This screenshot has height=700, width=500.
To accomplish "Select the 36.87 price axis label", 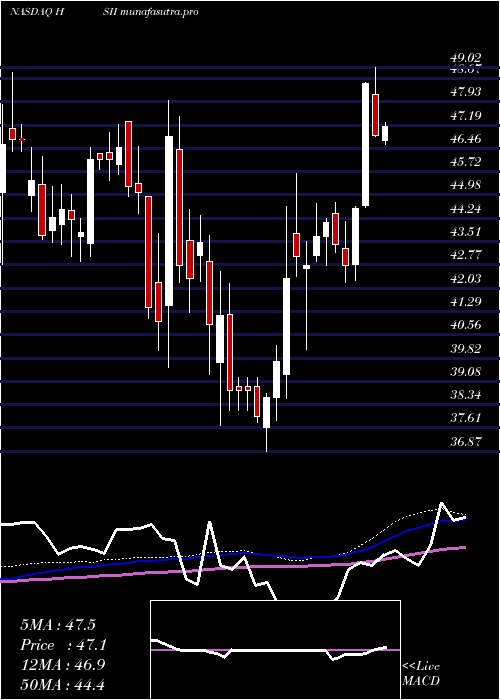I will [466, 442].
